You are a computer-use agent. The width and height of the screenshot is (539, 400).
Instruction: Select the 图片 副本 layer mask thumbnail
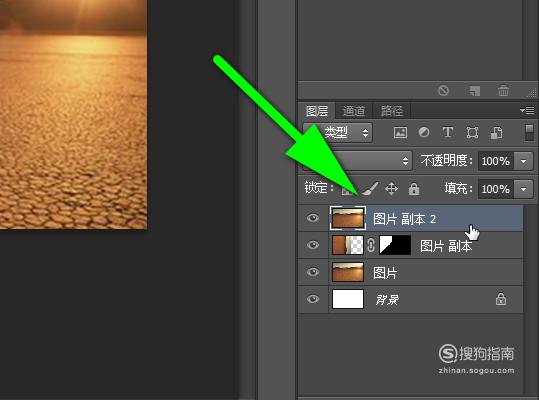tap(395, 245)
